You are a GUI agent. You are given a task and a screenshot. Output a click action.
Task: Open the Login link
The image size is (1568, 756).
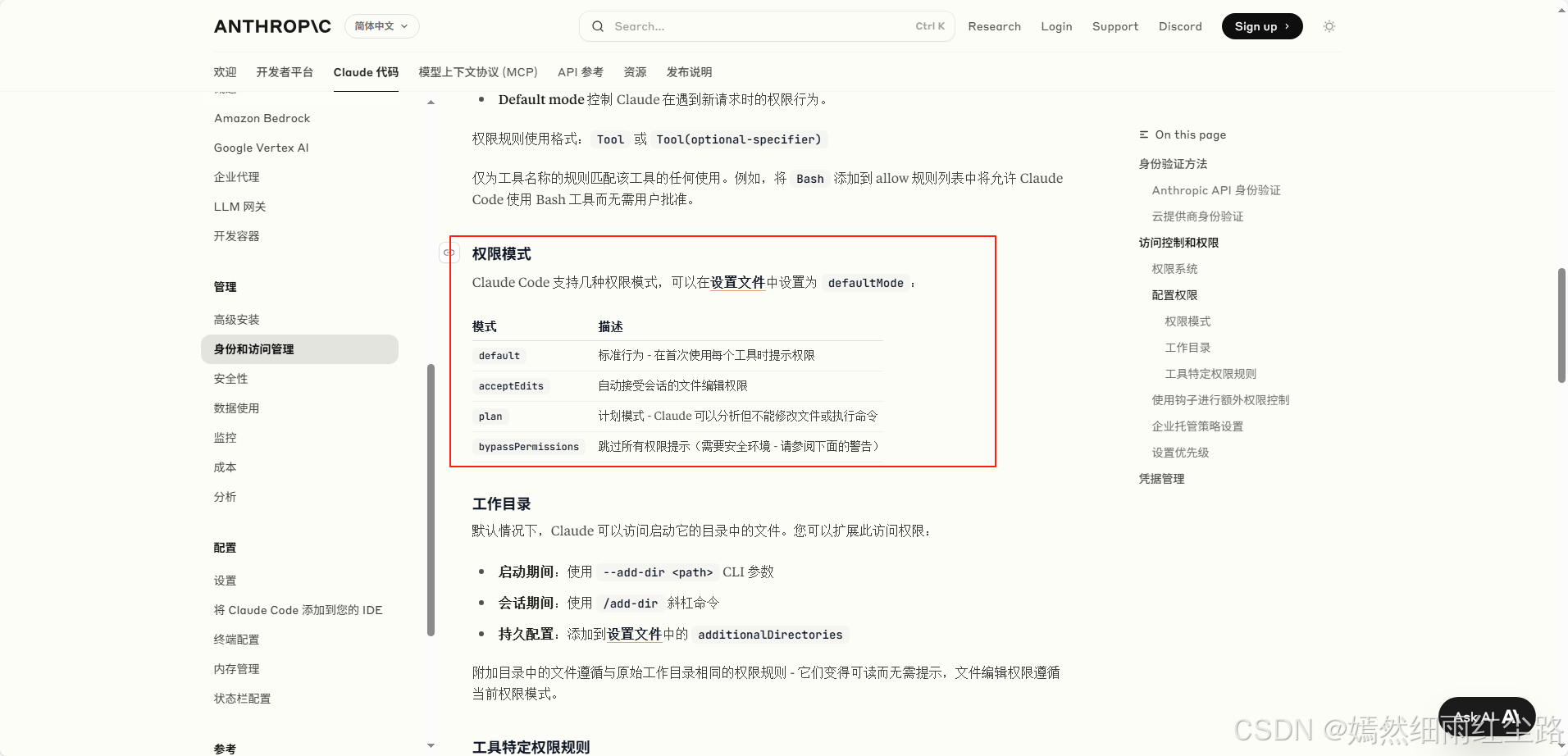click(x=1056, y=26)
